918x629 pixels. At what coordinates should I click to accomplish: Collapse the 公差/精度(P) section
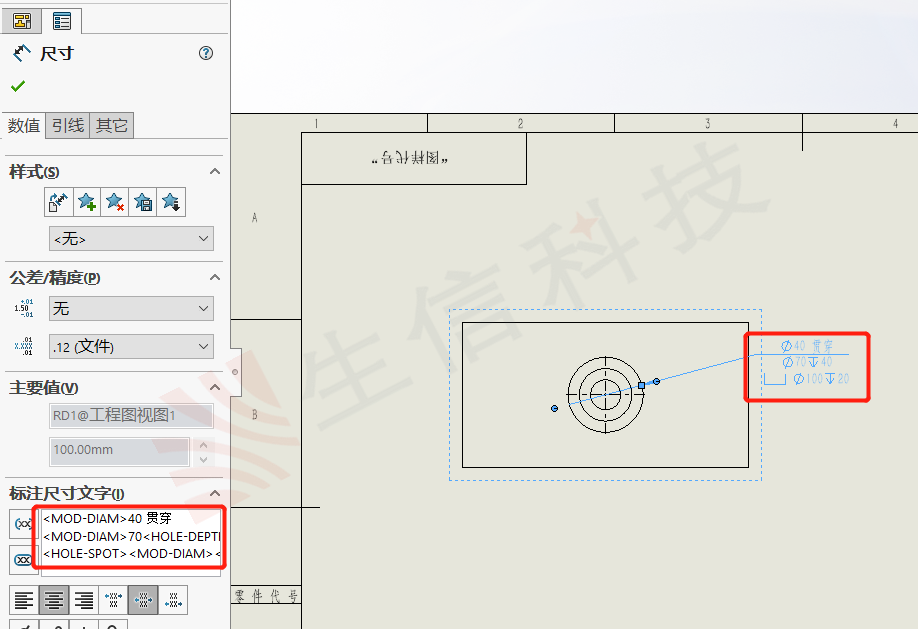point(215,278)
